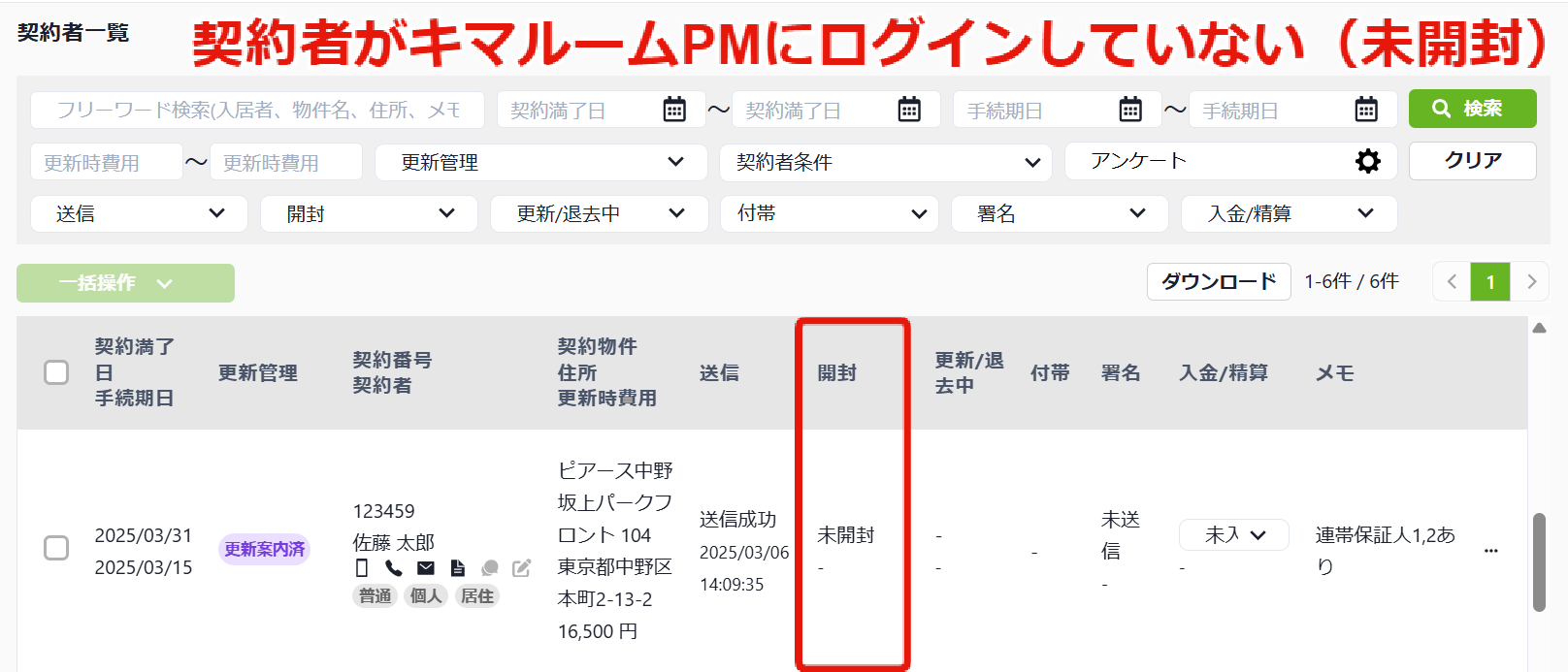1568x672 pixels.
Task: Click contractor name 佐藤 太郎
Action: 394,542
